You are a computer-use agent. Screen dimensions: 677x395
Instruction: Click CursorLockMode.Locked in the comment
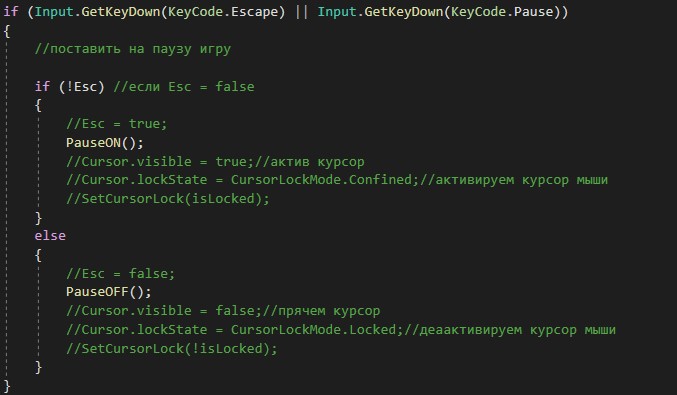point(313,329)
